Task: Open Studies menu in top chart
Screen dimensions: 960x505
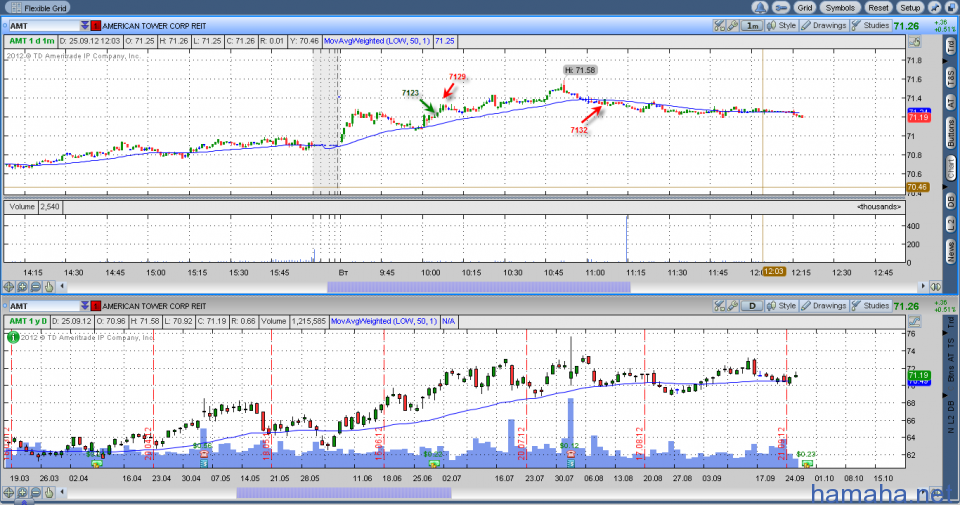Action: pos(871,26)
